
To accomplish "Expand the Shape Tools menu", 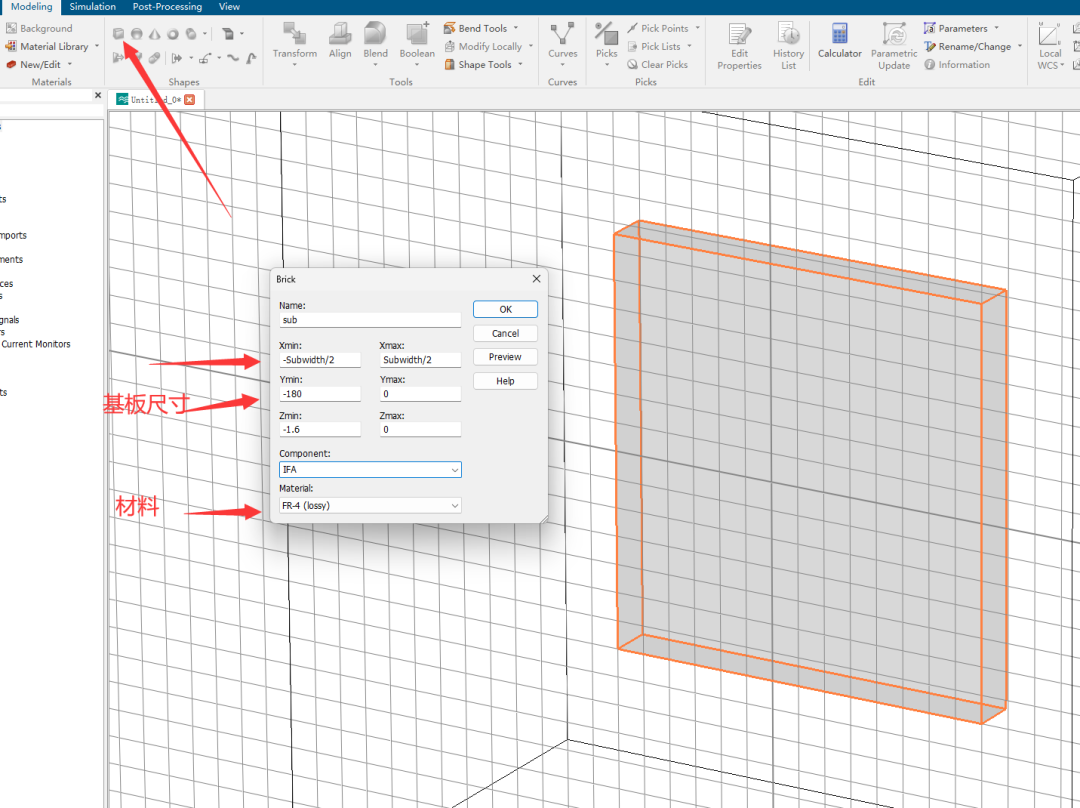I will click(x=521, y=64).
